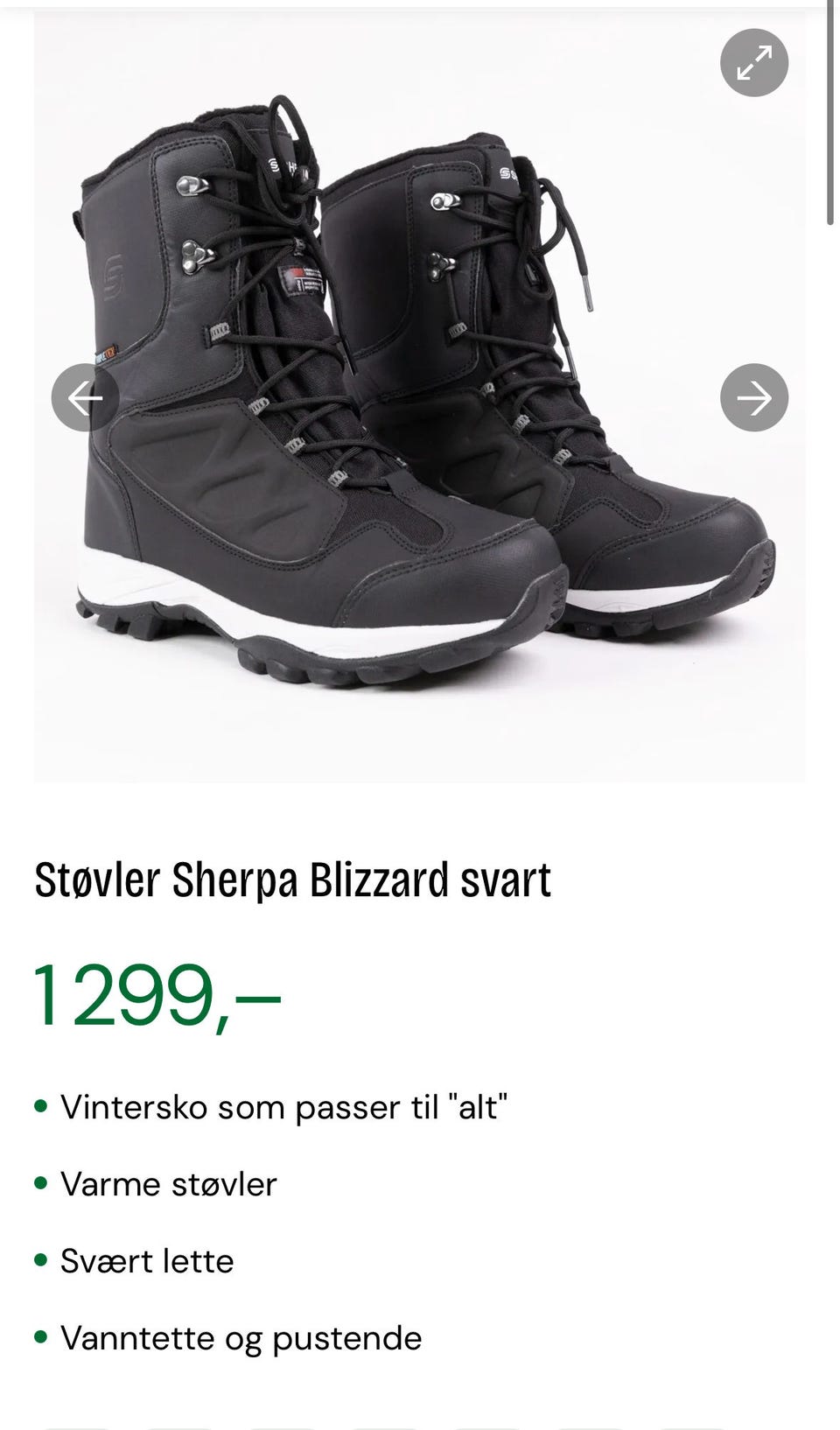
Task: Click the S logo on left boot side
Action: [113, 277]
